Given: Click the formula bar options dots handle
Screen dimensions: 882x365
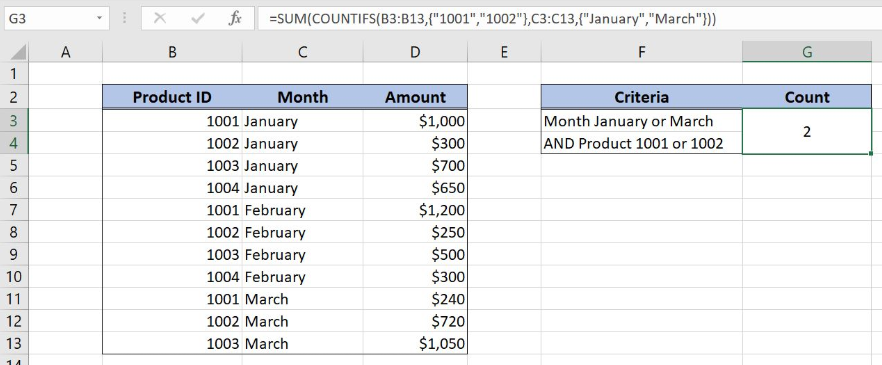Looking at the screenshot, I should [124, 19].
